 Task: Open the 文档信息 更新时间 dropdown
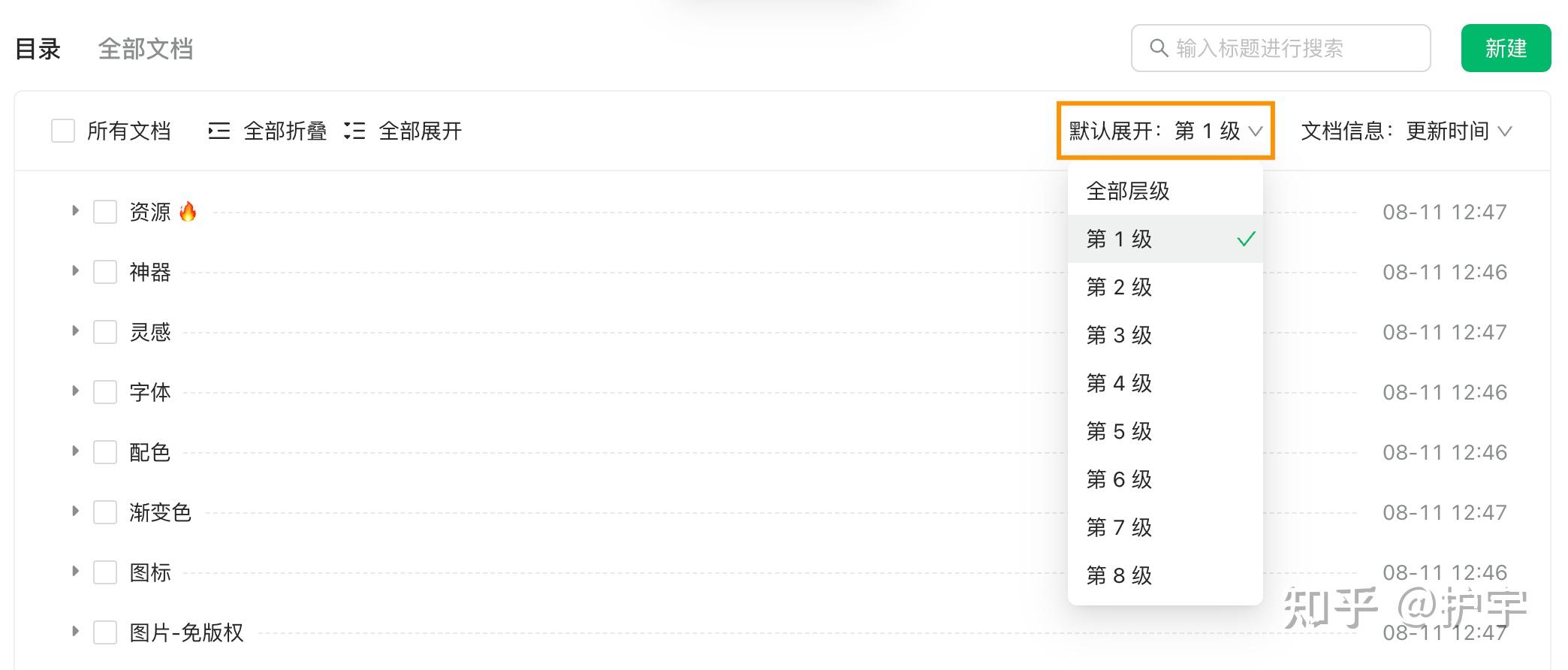1406,131
